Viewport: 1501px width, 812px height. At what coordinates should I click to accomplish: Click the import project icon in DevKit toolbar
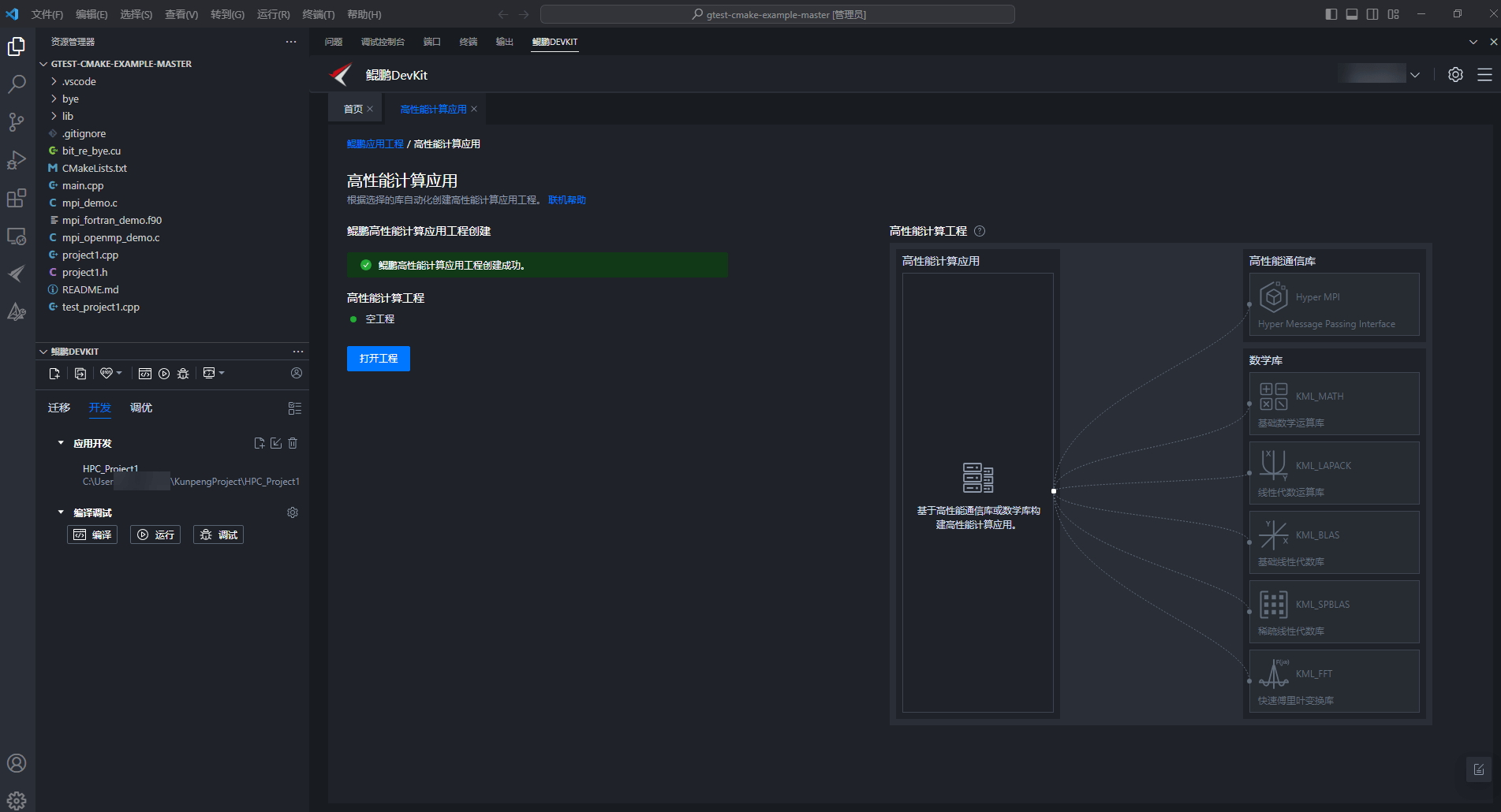click(x=80, y=374)
